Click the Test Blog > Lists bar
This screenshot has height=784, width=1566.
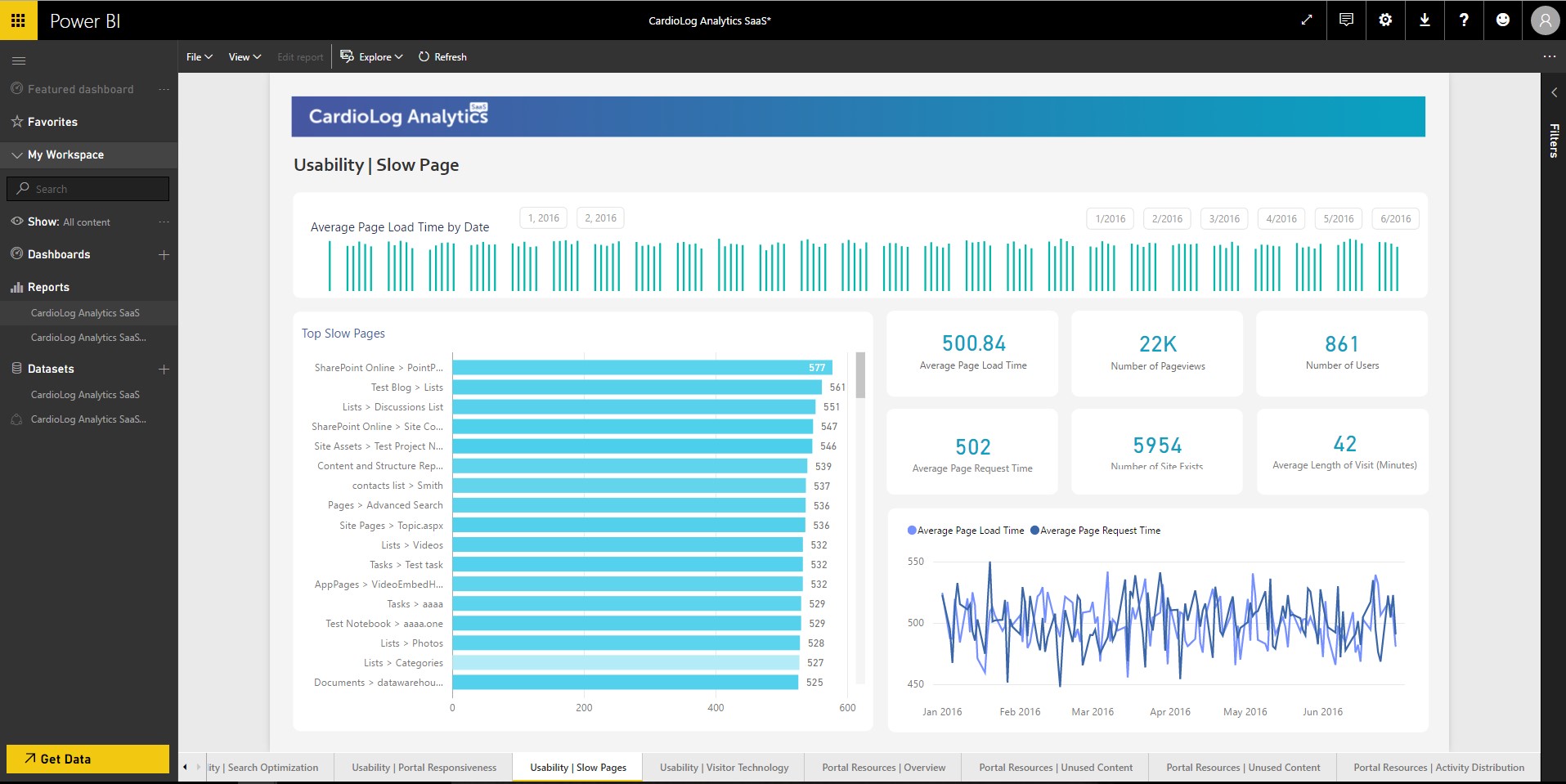pos(638,388)
